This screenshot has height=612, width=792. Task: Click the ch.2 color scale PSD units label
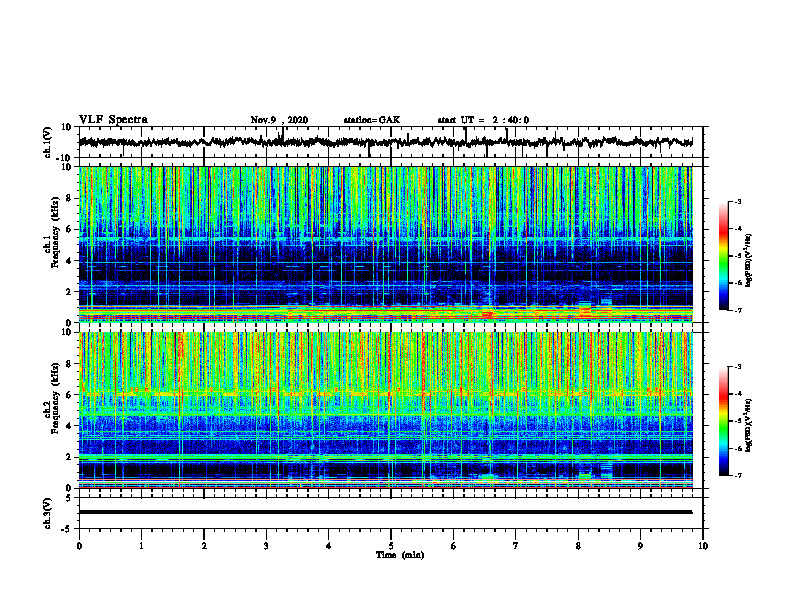[749, 425]
